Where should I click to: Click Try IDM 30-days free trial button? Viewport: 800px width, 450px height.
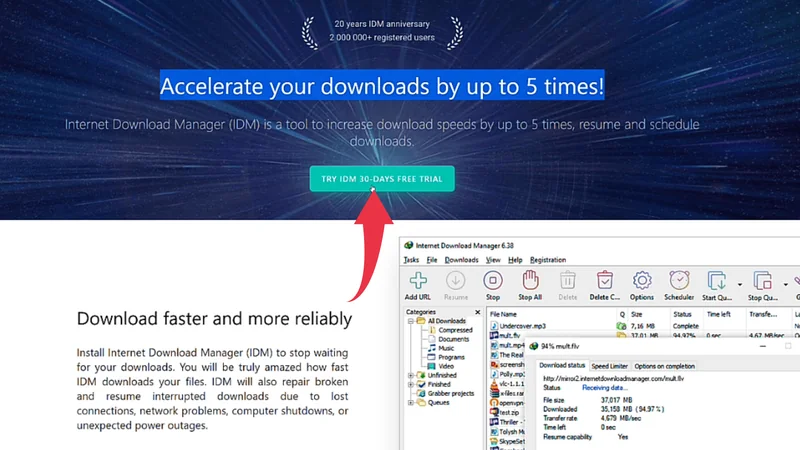(382, 179)
